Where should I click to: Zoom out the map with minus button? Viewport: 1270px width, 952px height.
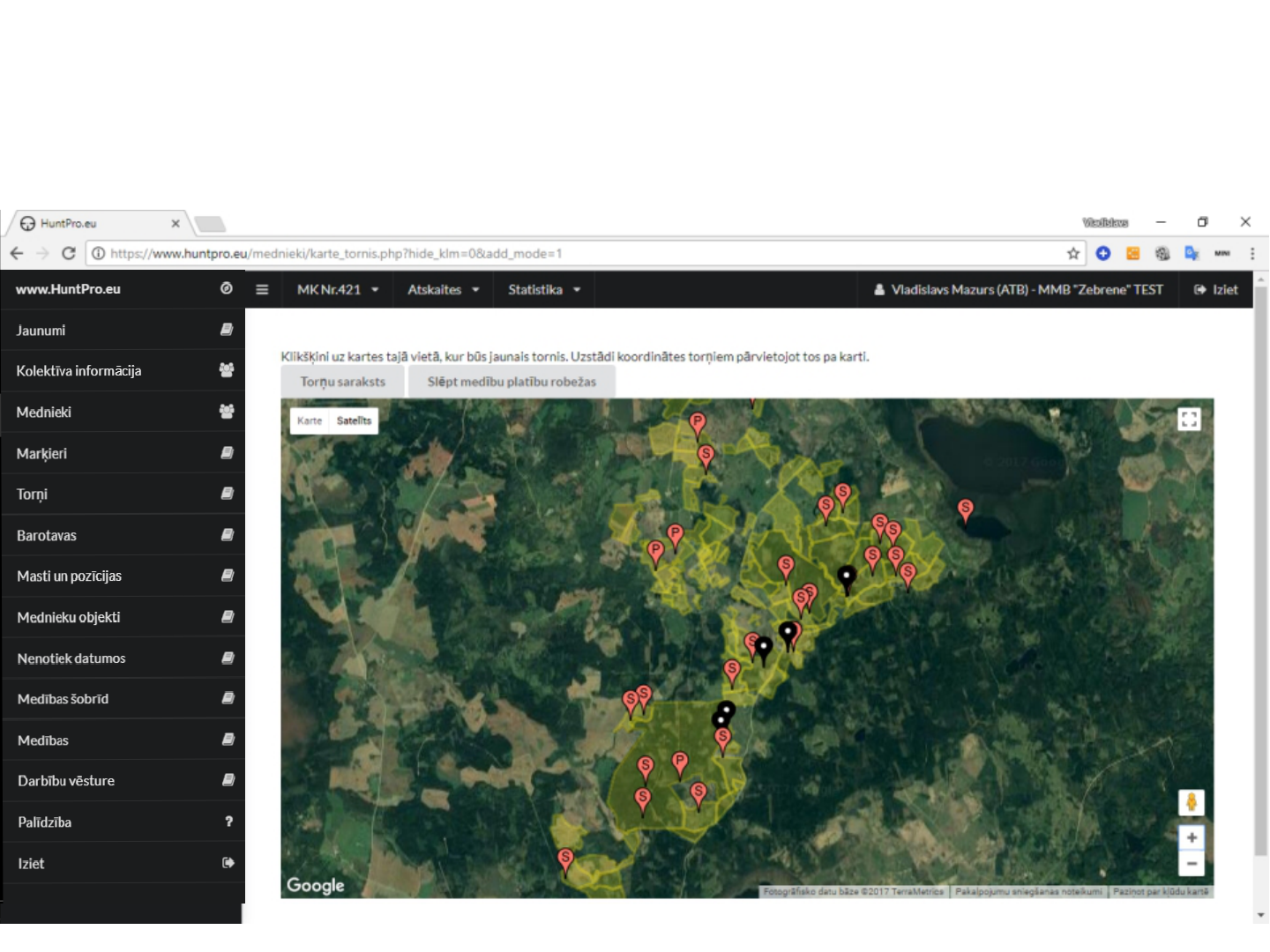tap(1192, 863)
